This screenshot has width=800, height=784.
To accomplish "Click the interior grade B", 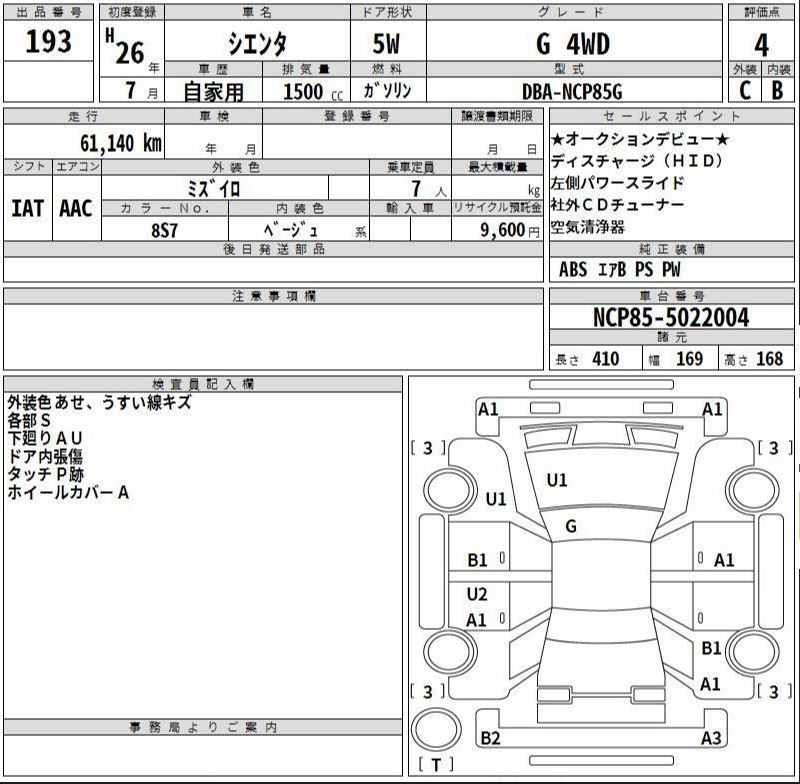I will 777,90.
